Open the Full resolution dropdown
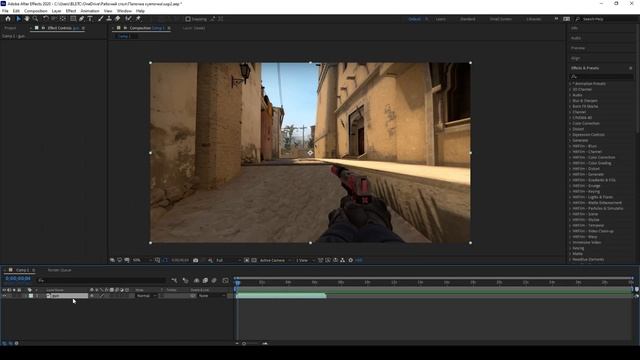This screenshot has width=640, height=360. [x=228, y=260]
